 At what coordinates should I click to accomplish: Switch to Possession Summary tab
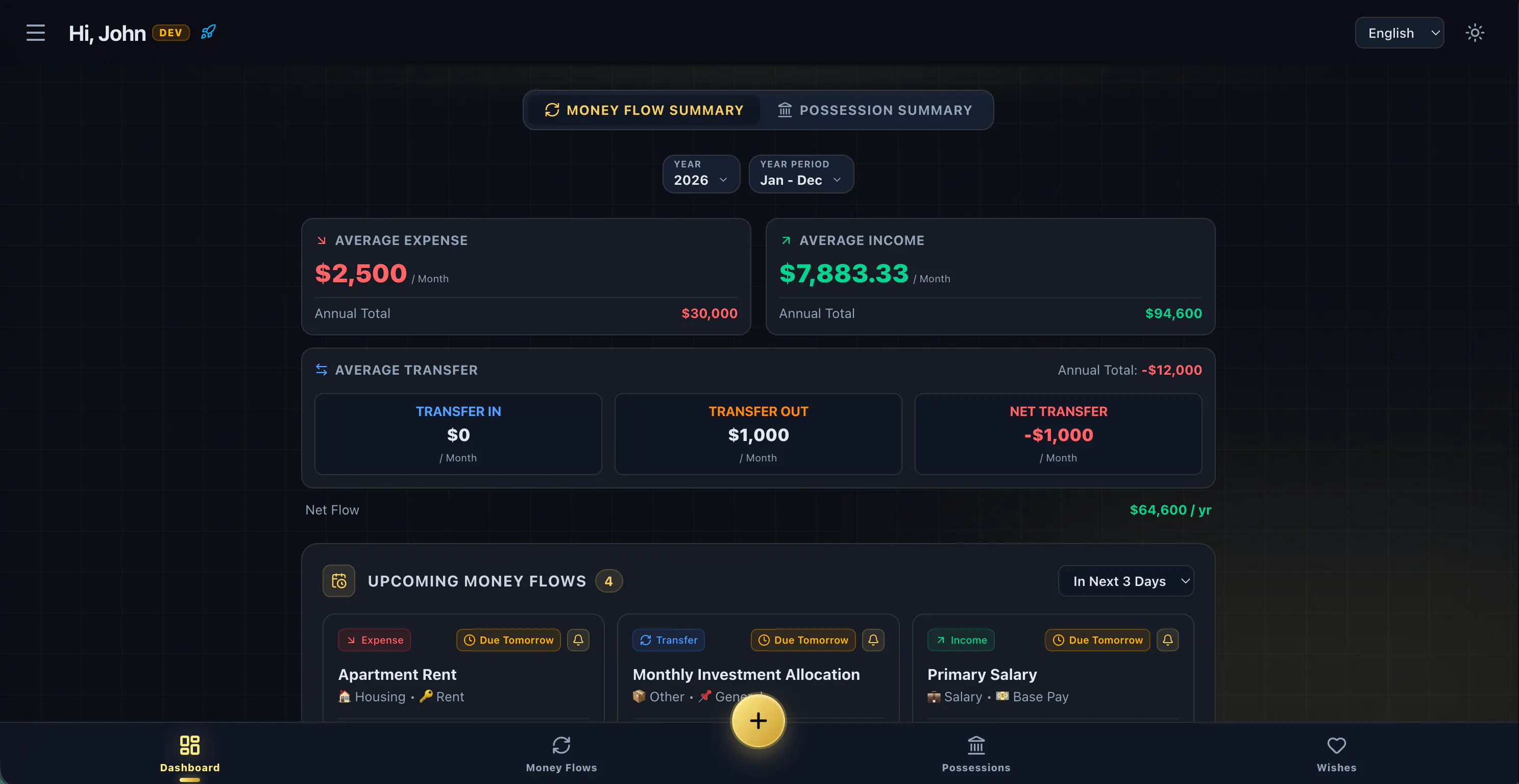[875, 110]
